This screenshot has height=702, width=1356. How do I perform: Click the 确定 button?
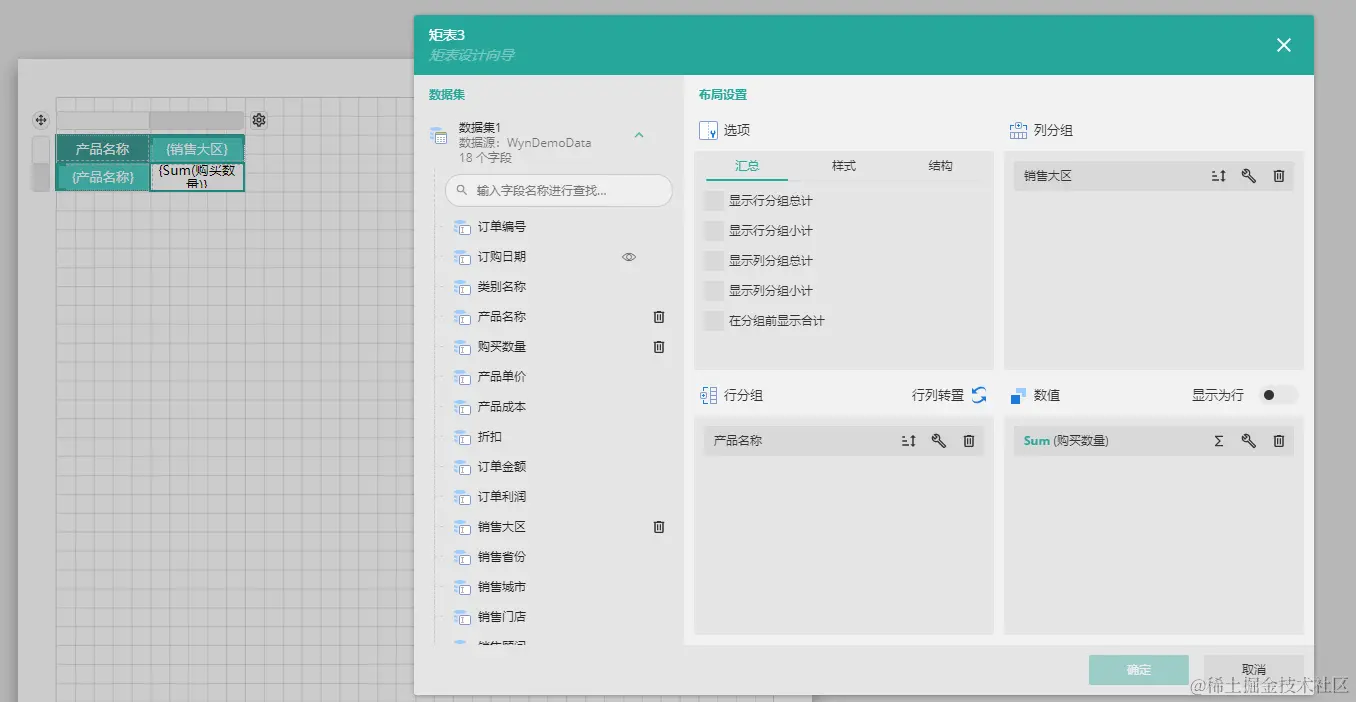[1139, 670]
